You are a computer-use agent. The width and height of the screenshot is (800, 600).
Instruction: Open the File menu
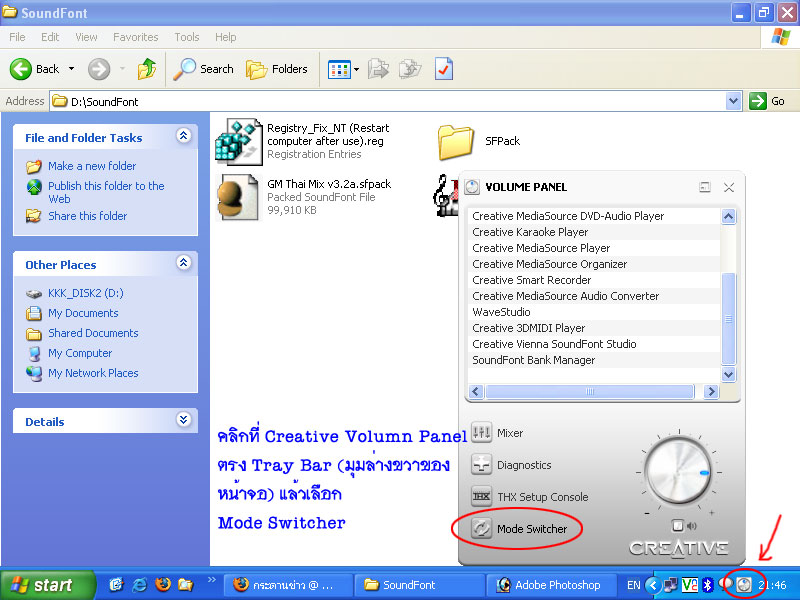(17, 37)
